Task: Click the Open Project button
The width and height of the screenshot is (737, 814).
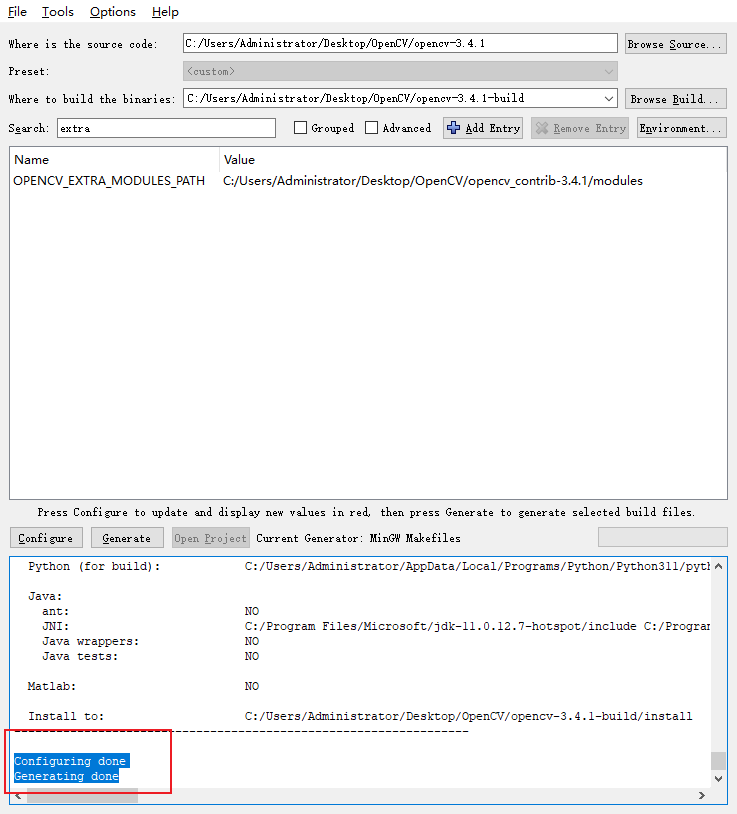Action: coord(210,538)
